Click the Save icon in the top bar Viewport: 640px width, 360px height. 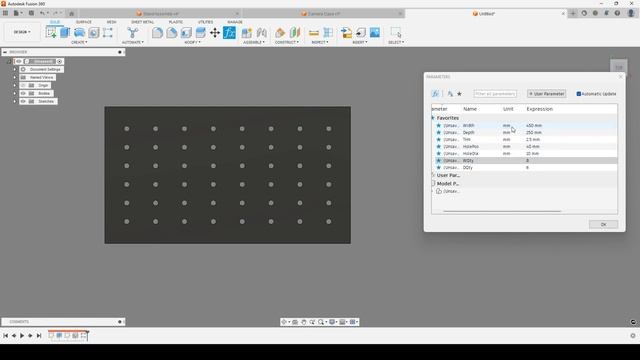coord(31,13)
